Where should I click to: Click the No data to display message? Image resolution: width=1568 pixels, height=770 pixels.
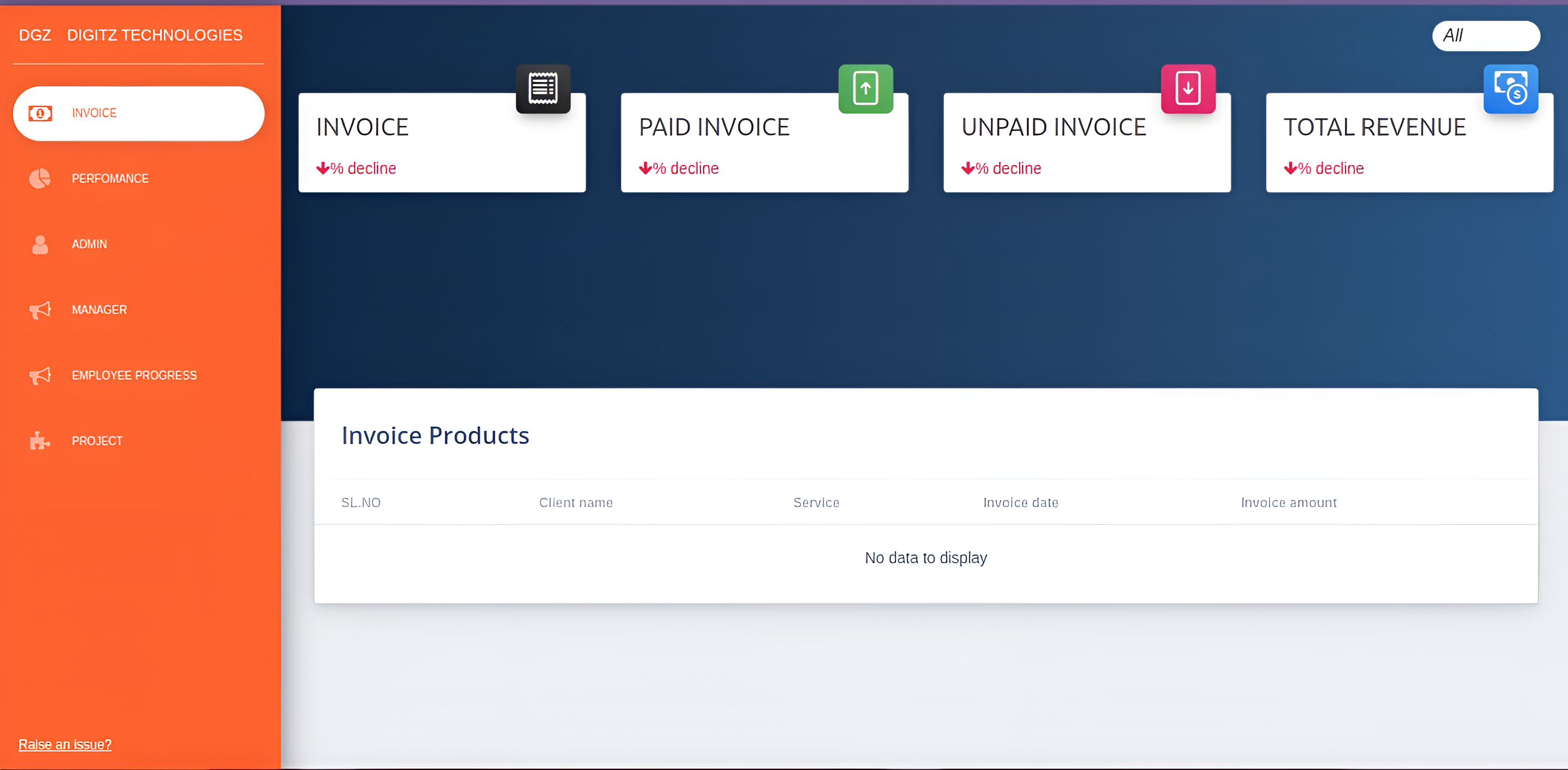tap(926, 558)
